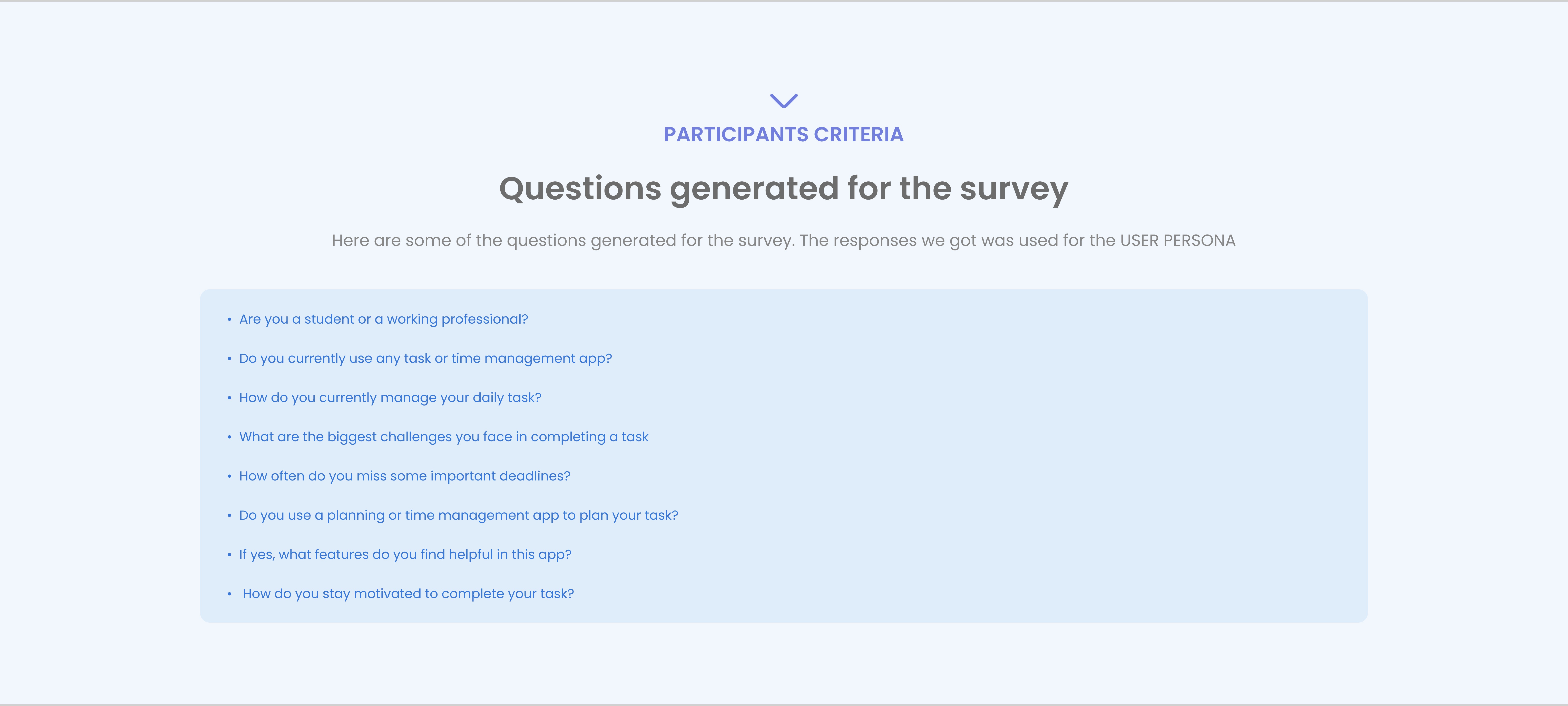Click question about managing your daily task
This screenshot has width=1568, height=706.
(390, 398)
